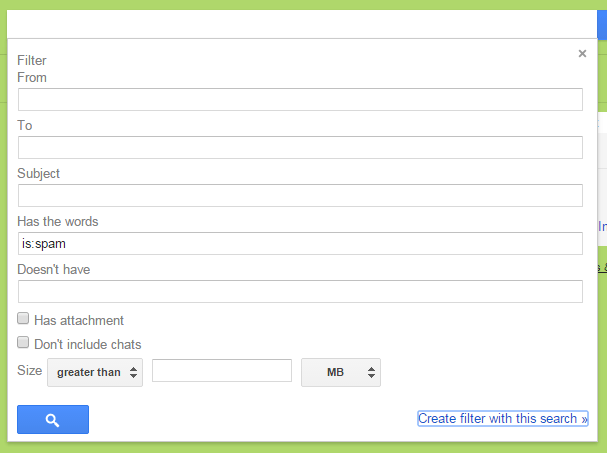Open the 'greater than' size dropdown
607x453 pixels.
[95, 372]
